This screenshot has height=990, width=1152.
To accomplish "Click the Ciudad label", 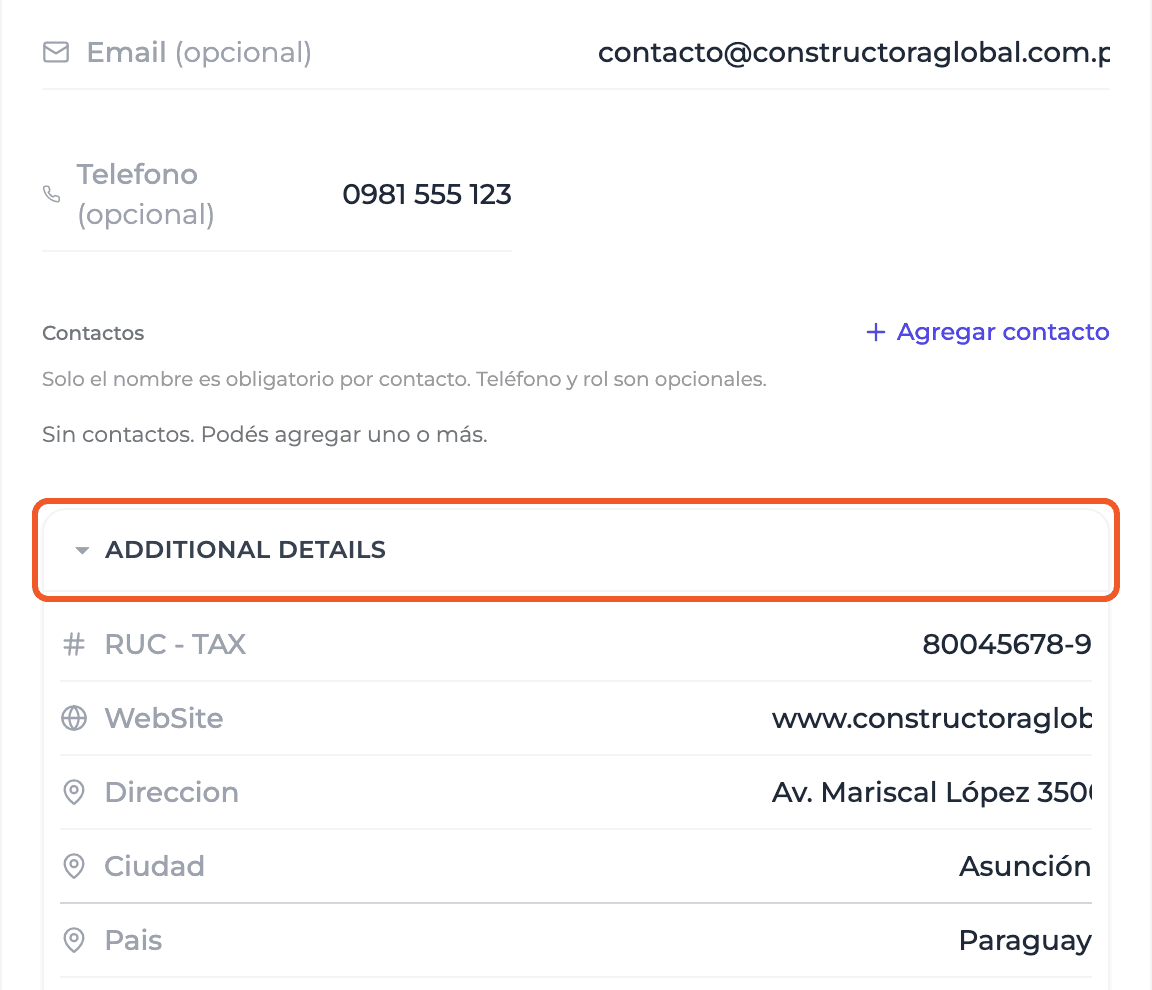I will coord(154,867).
